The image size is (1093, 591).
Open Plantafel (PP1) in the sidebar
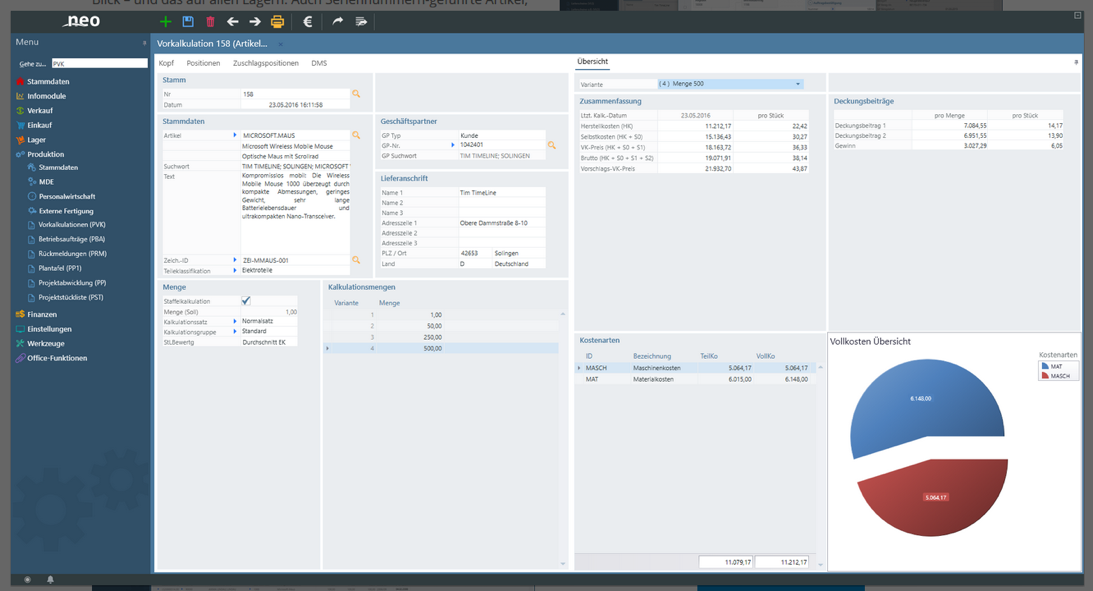(x=82, y=268)
